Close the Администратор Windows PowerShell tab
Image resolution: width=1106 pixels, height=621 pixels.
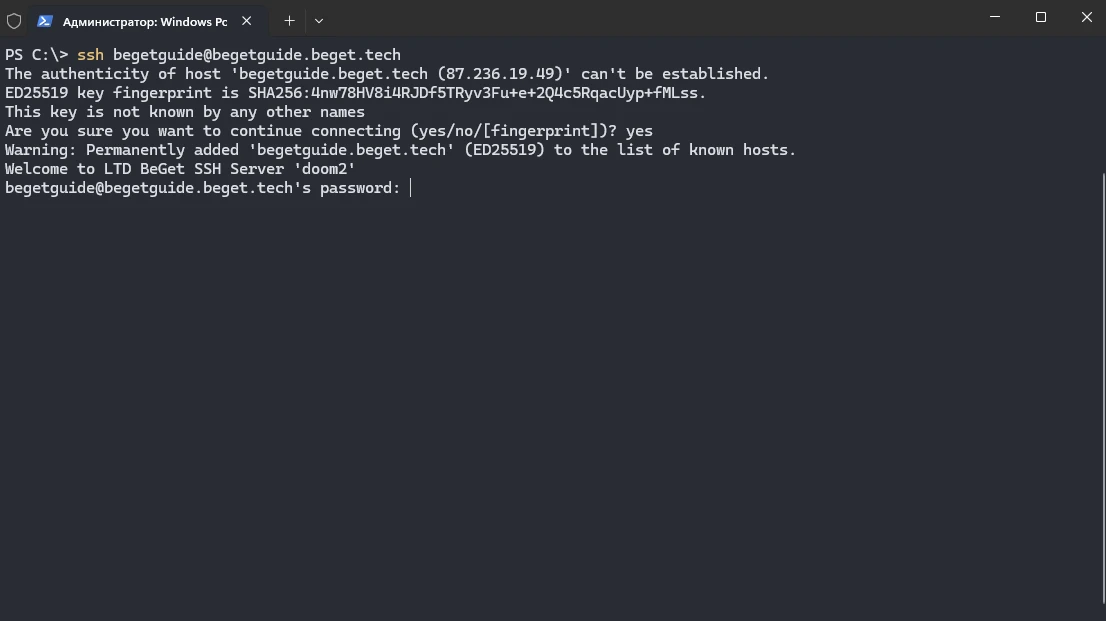click(246, 20)
